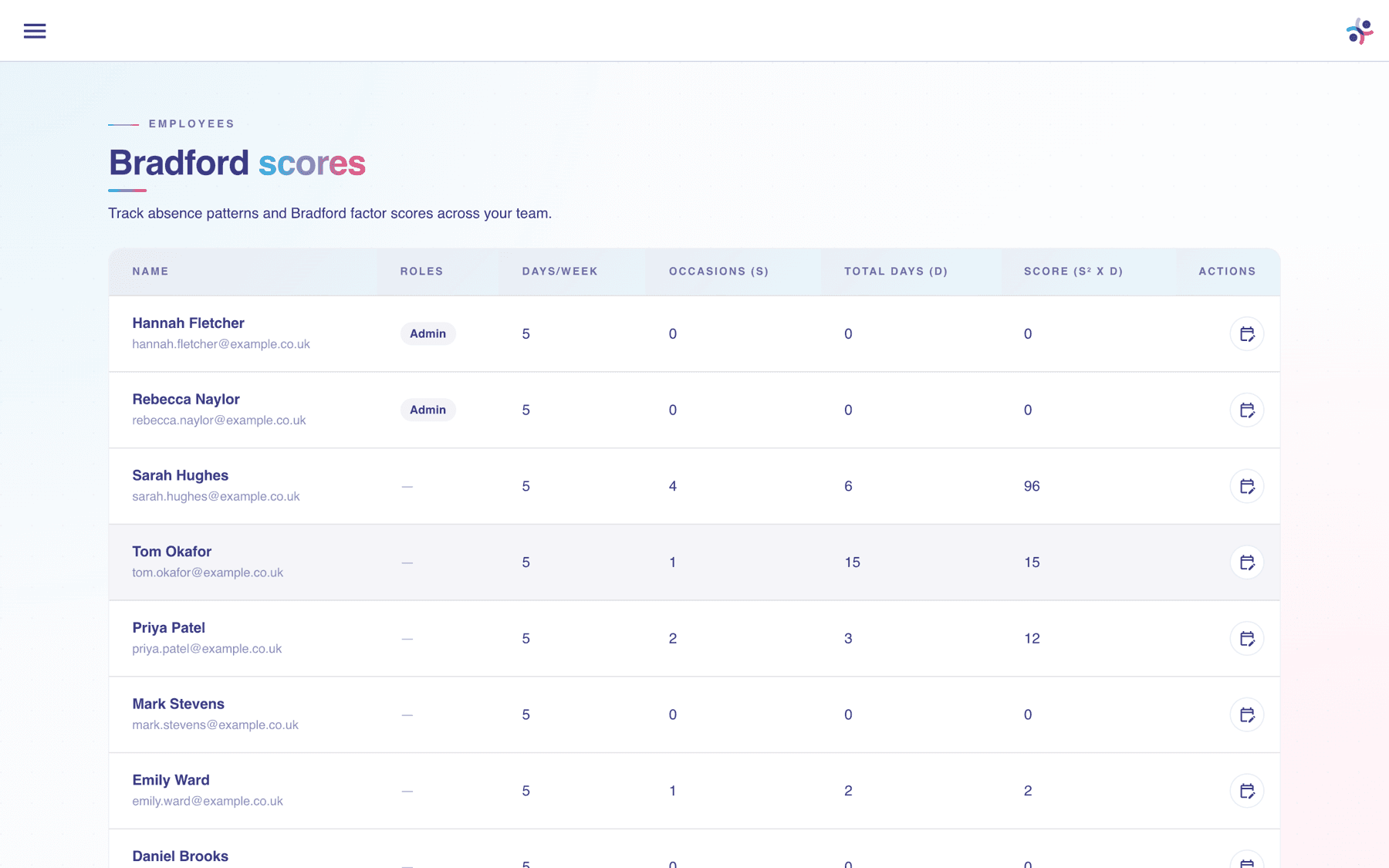Image resolution: width=1389 pixels, height=868 pixels.
Task: Click the Actions column header
Action: click(1227, 272)
